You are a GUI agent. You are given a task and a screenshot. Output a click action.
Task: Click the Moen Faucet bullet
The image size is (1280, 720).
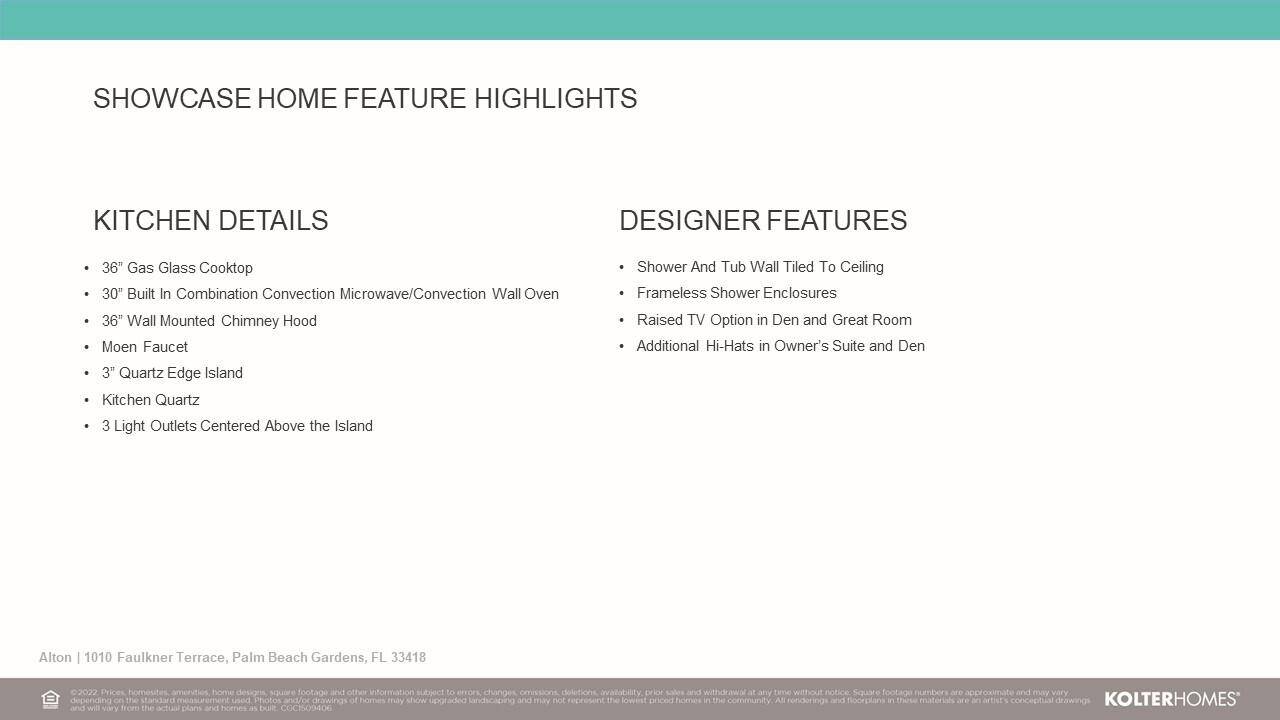pyautogui.click(x=145, y=347)
